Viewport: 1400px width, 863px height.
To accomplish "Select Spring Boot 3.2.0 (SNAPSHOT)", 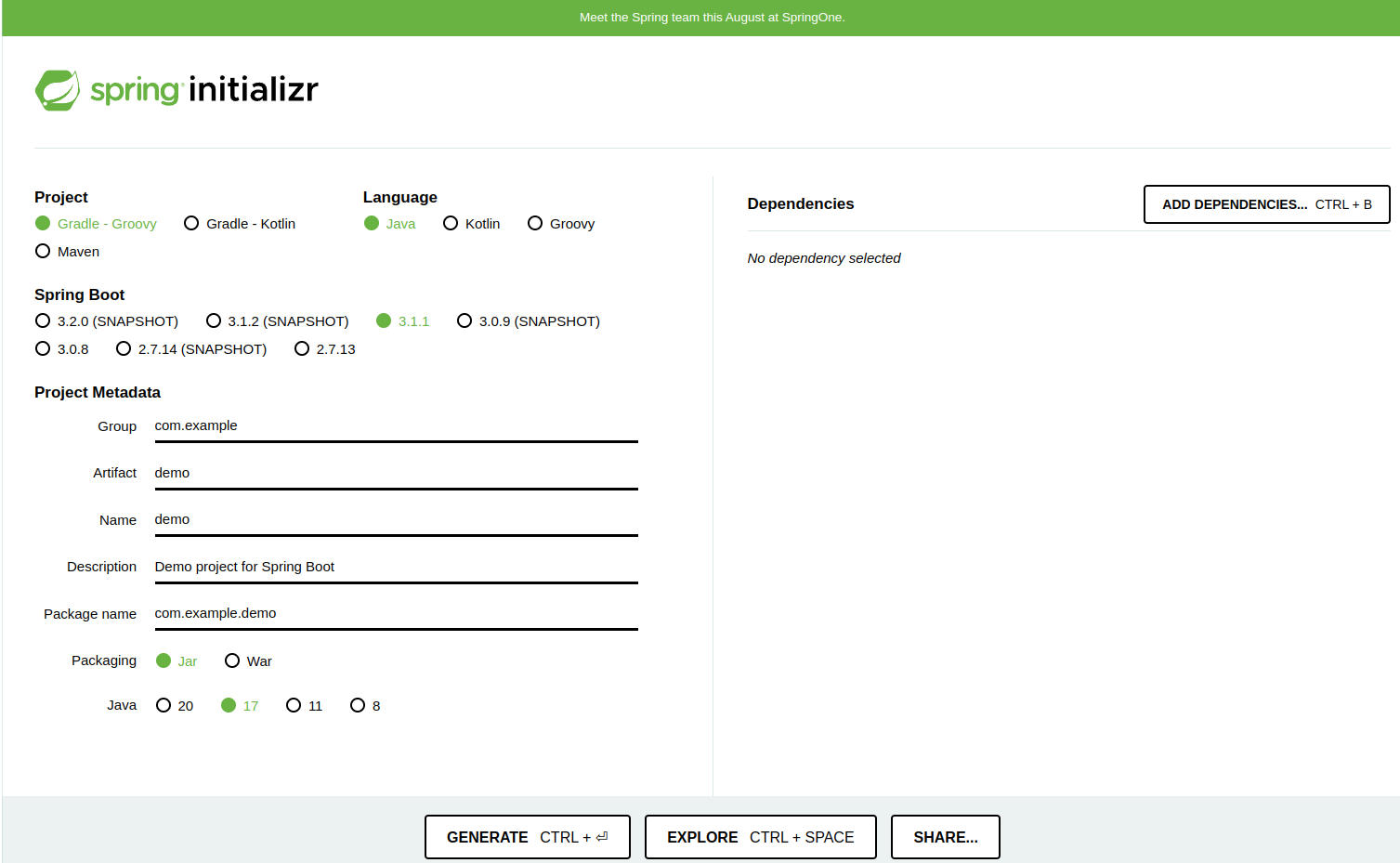I will pyautogui.click(x=43, y=321).
